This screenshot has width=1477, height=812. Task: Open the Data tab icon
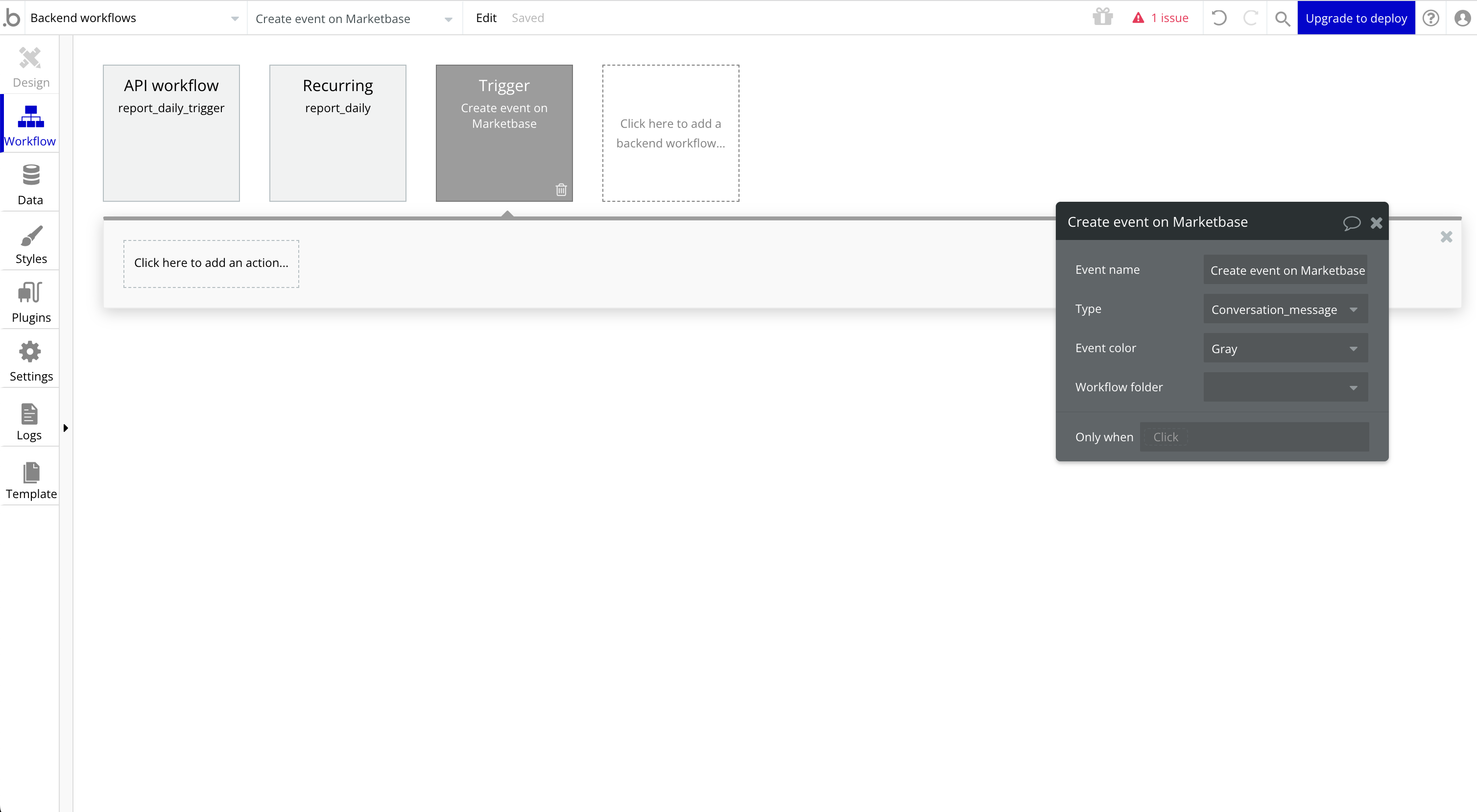click(x=30, y=175)
